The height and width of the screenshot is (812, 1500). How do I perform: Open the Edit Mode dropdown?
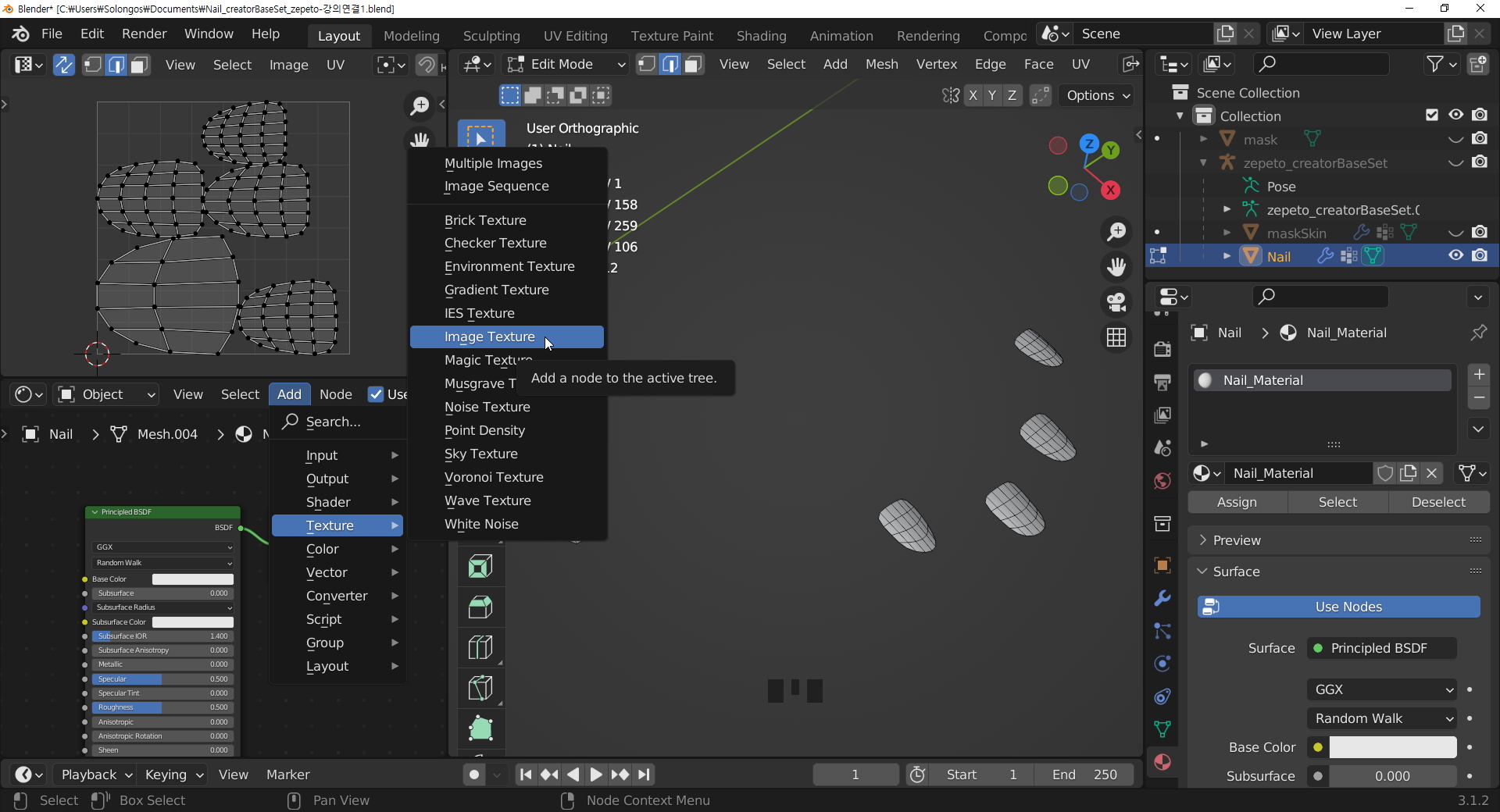click(x=566, y=64)
